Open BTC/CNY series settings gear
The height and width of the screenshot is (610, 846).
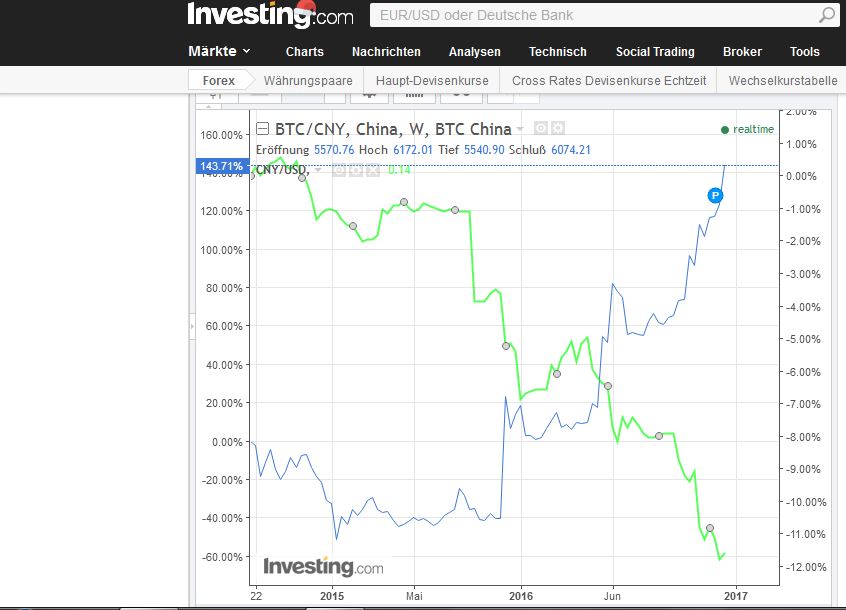pos(558,129)
